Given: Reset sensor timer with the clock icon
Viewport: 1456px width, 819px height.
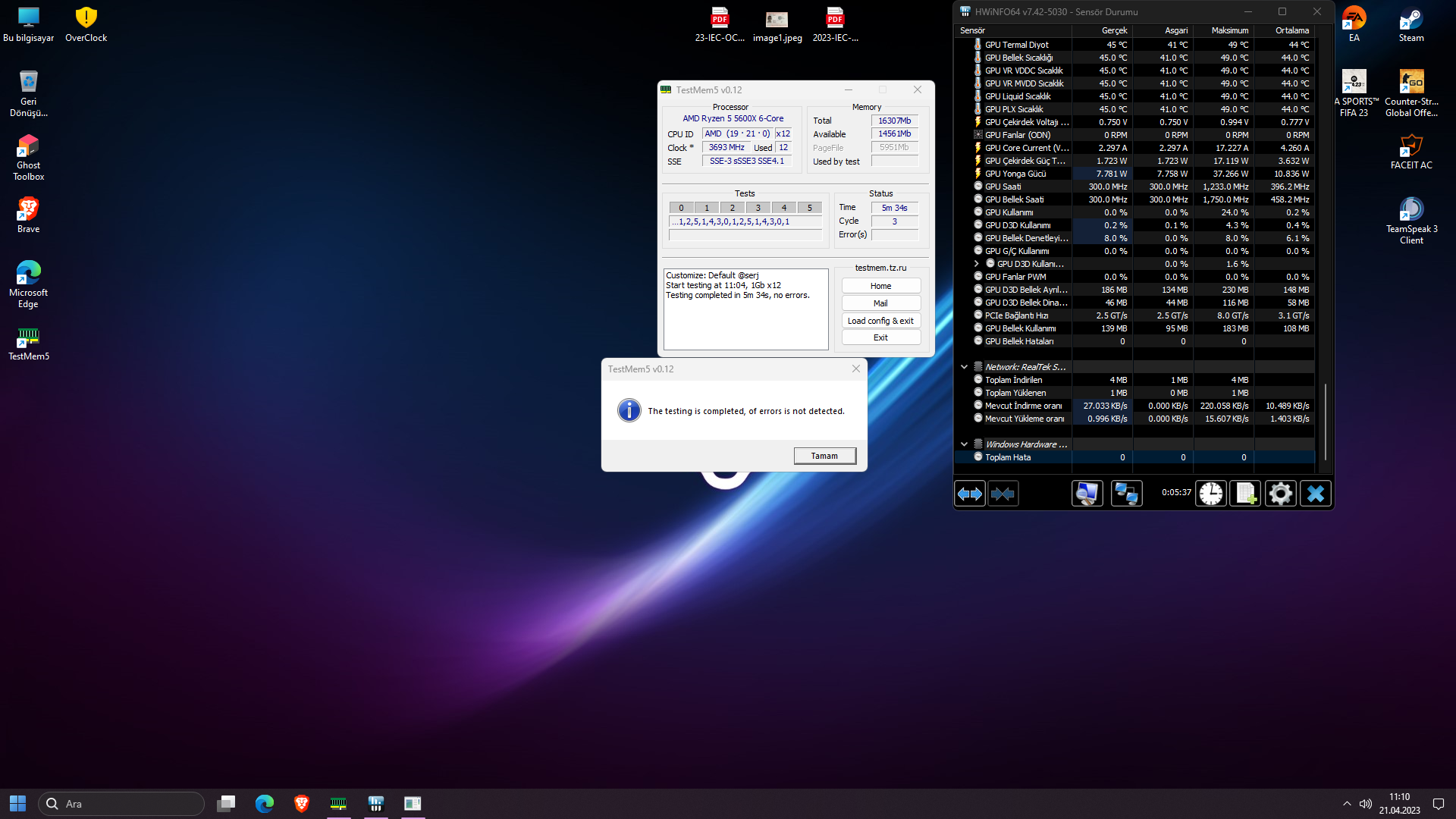Looking at the screenshot, I should (x=1211, y=494).
